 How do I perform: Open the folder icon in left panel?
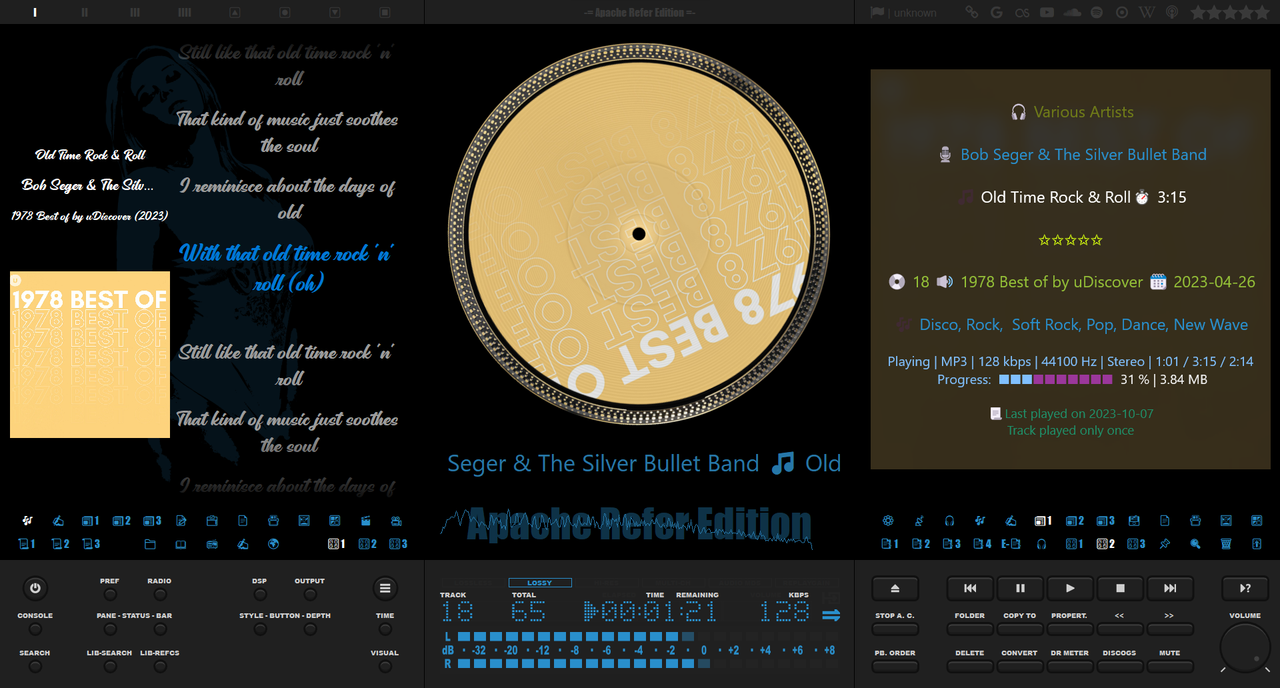[150, 544]
